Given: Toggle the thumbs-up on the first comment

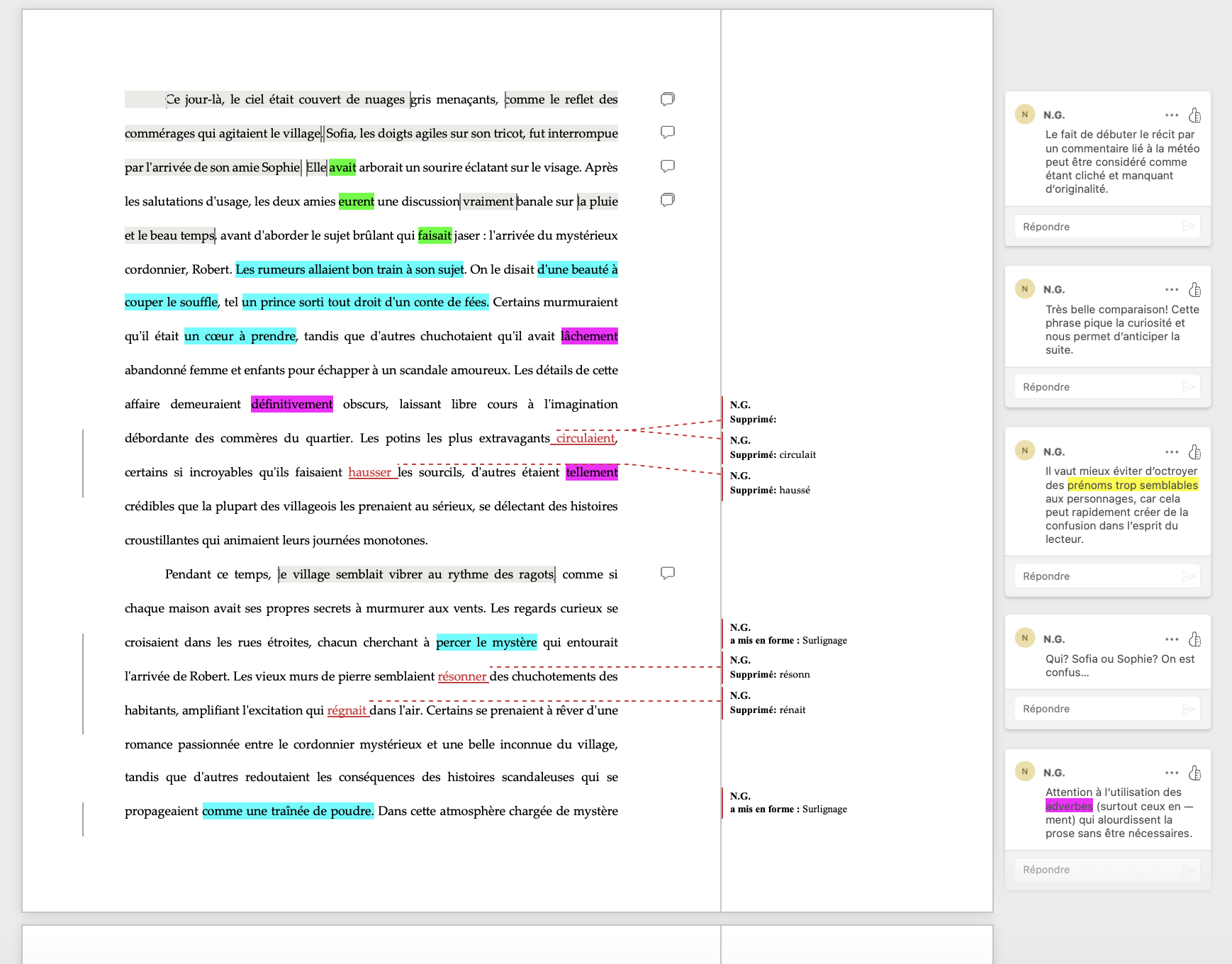Looking at the screenshot, I should pyautogui.click(x=1196, y=113).
